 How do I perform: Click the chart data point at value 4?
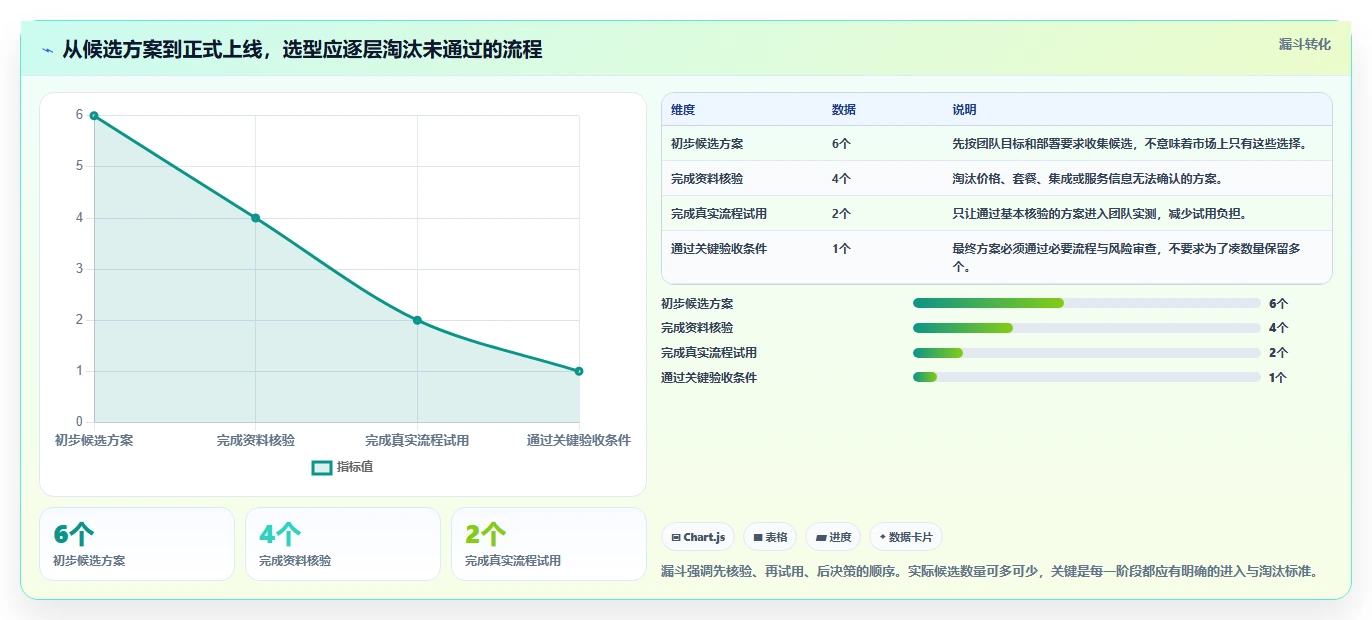click(256, 218)
